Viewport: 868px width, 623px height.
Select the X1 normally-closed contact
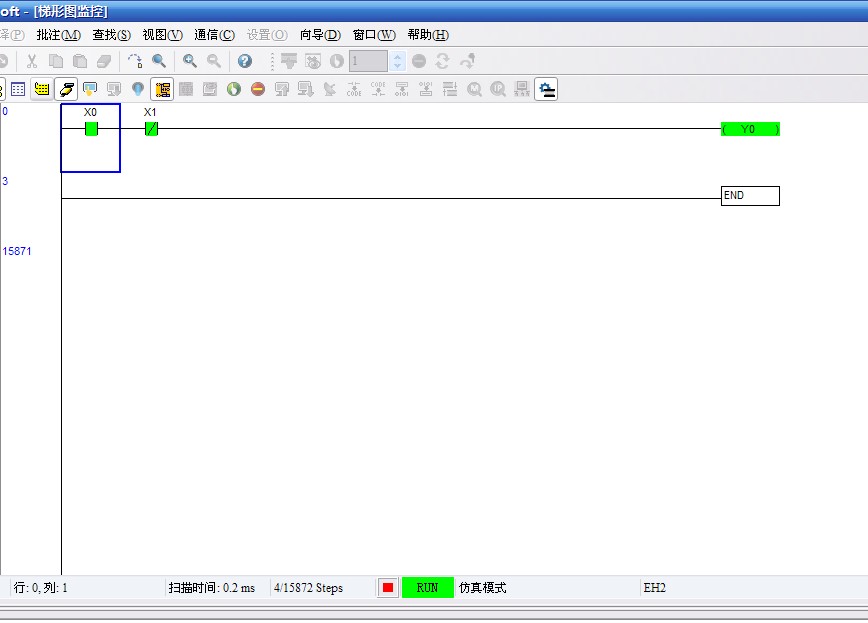click(x=151, y=129)
